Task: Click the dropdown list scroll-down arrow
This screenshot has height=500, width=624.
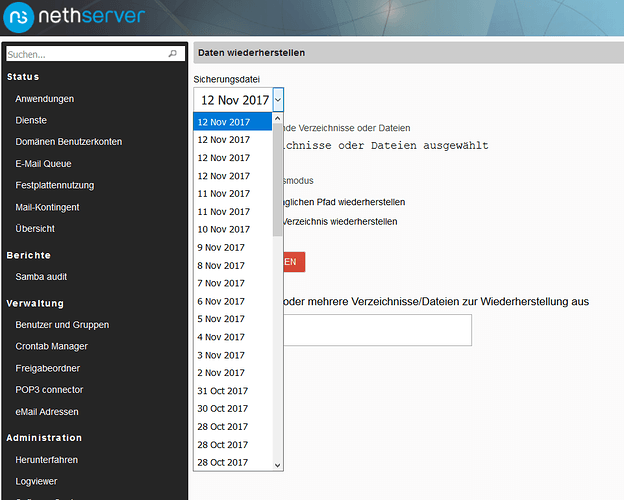Action: coord(278,465)
